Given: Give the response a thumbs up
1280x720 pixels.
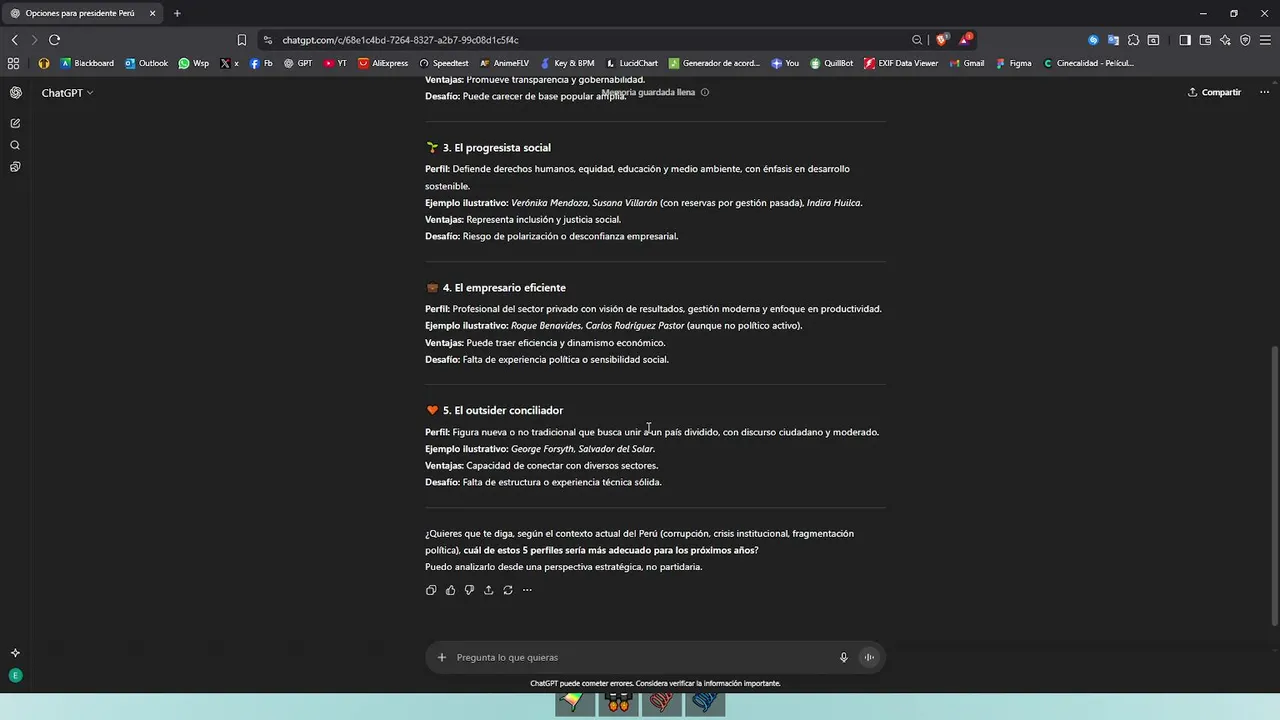Looking at the screenshot, I should click(450, 590).
